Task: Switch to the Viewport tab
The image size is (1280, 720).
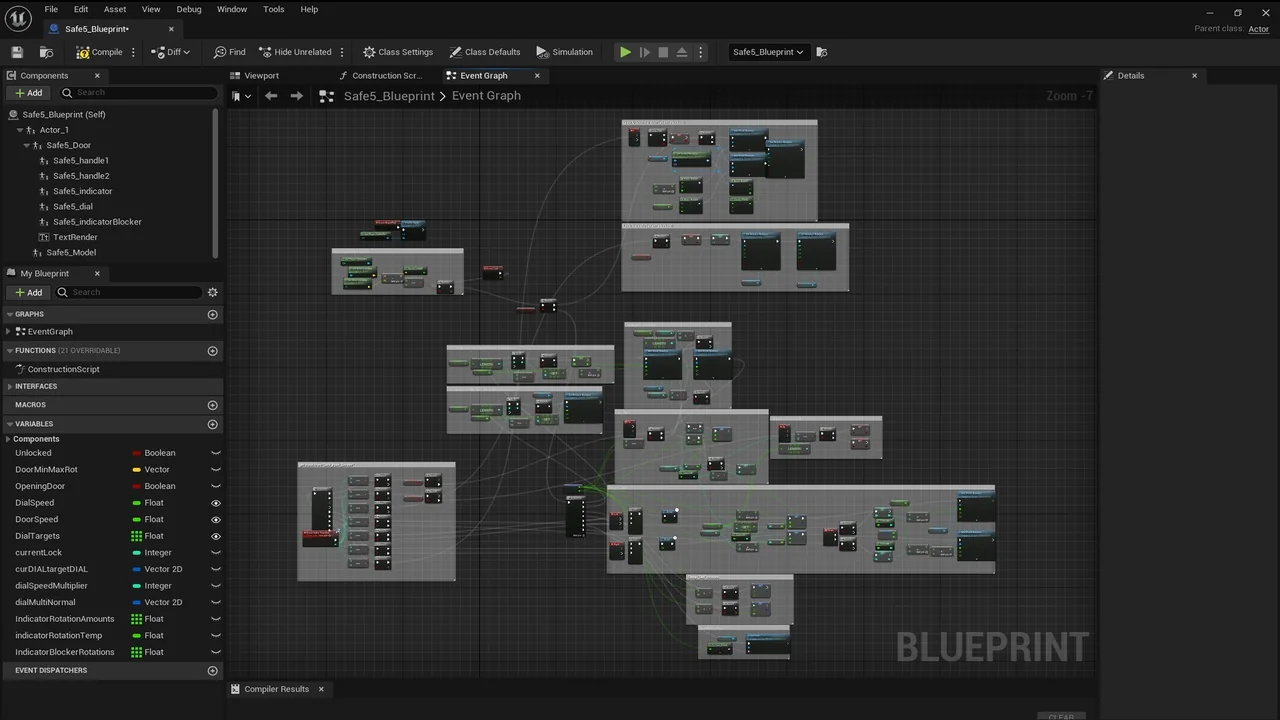Action: click(260, 76)
